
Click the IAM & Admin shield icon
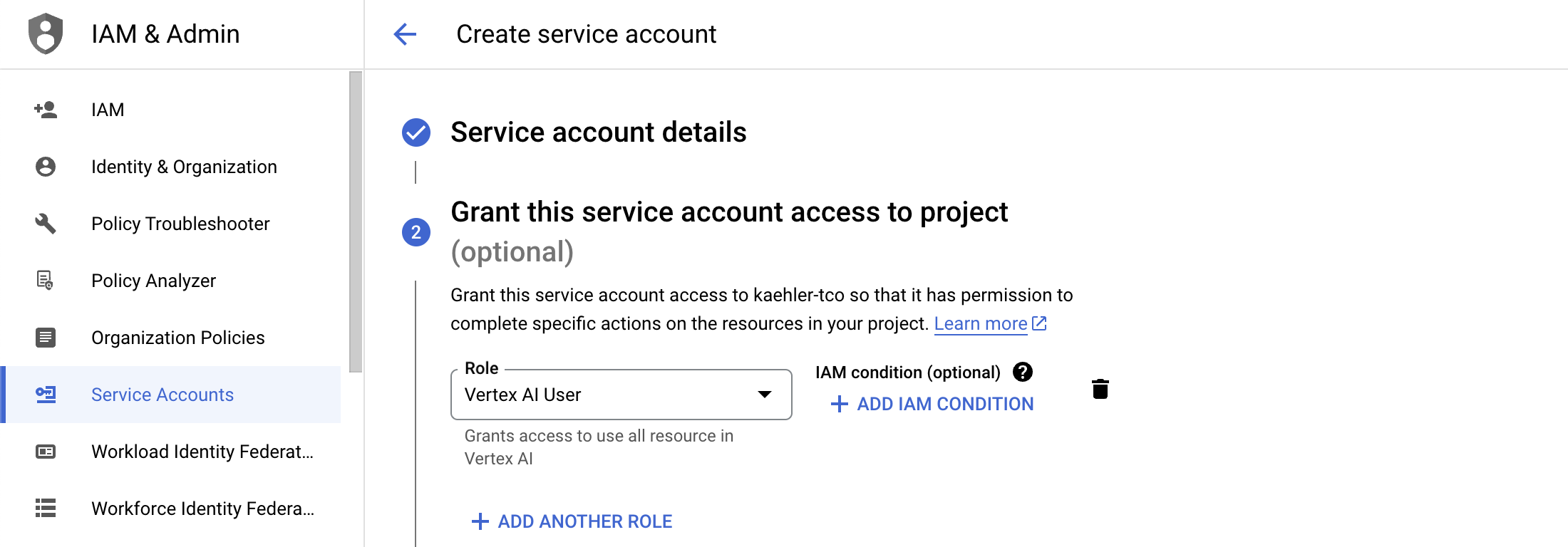(x=46, y=33)
